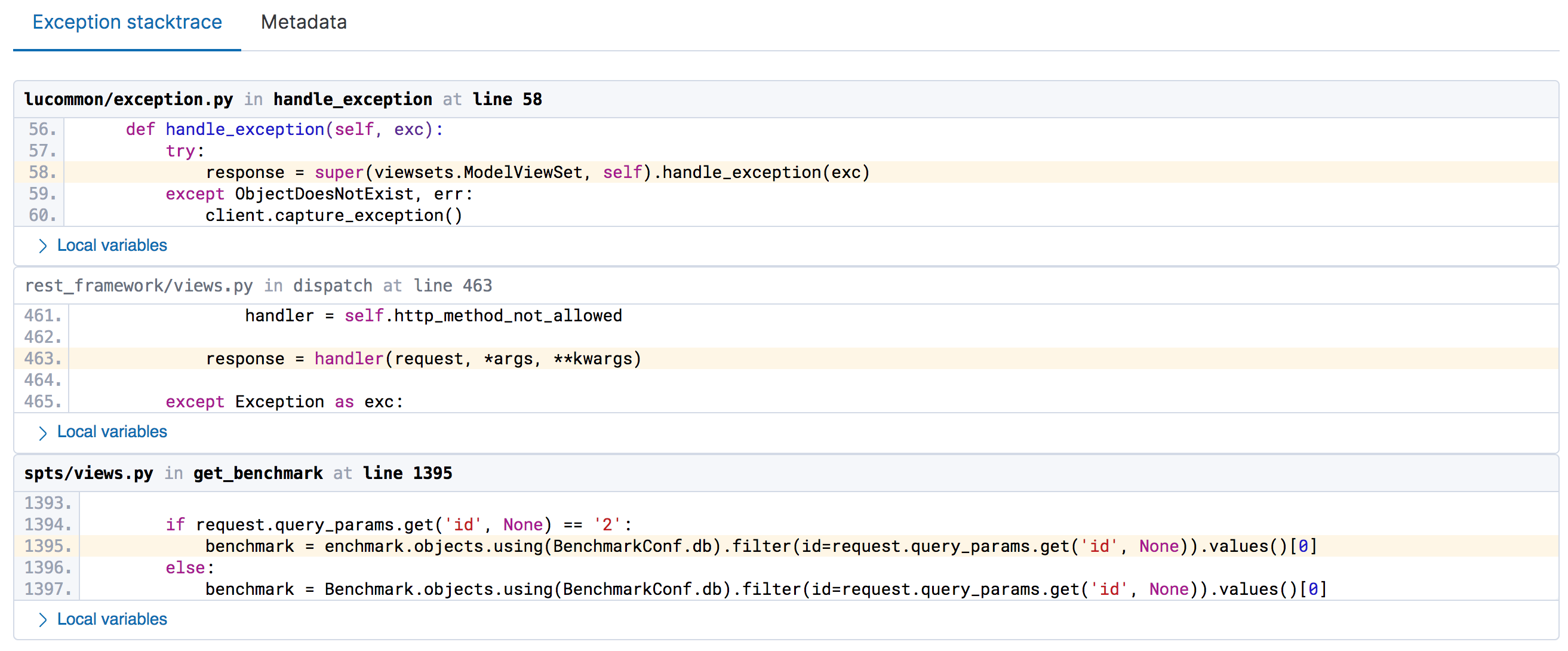Image resolution: width=1568 pixels, height=651 pixels.
Task: Click highlighted line 463 handler call
Action: (423, 359)
